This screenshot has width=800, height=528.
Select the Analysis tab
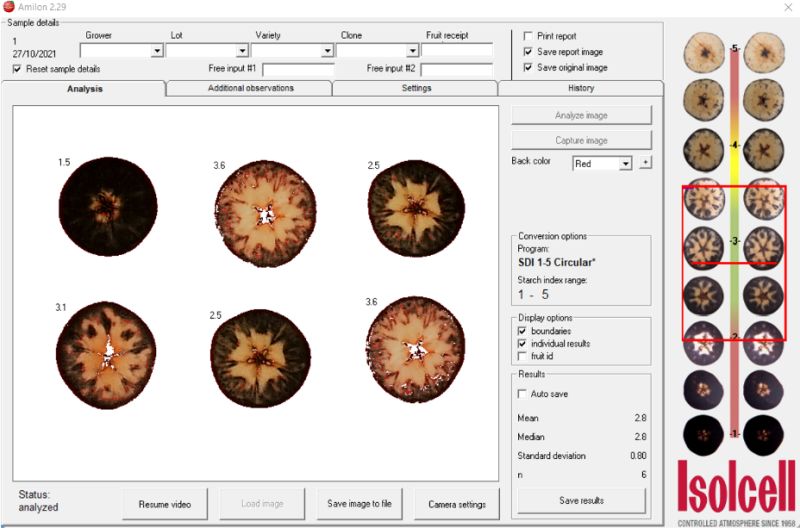84,89
